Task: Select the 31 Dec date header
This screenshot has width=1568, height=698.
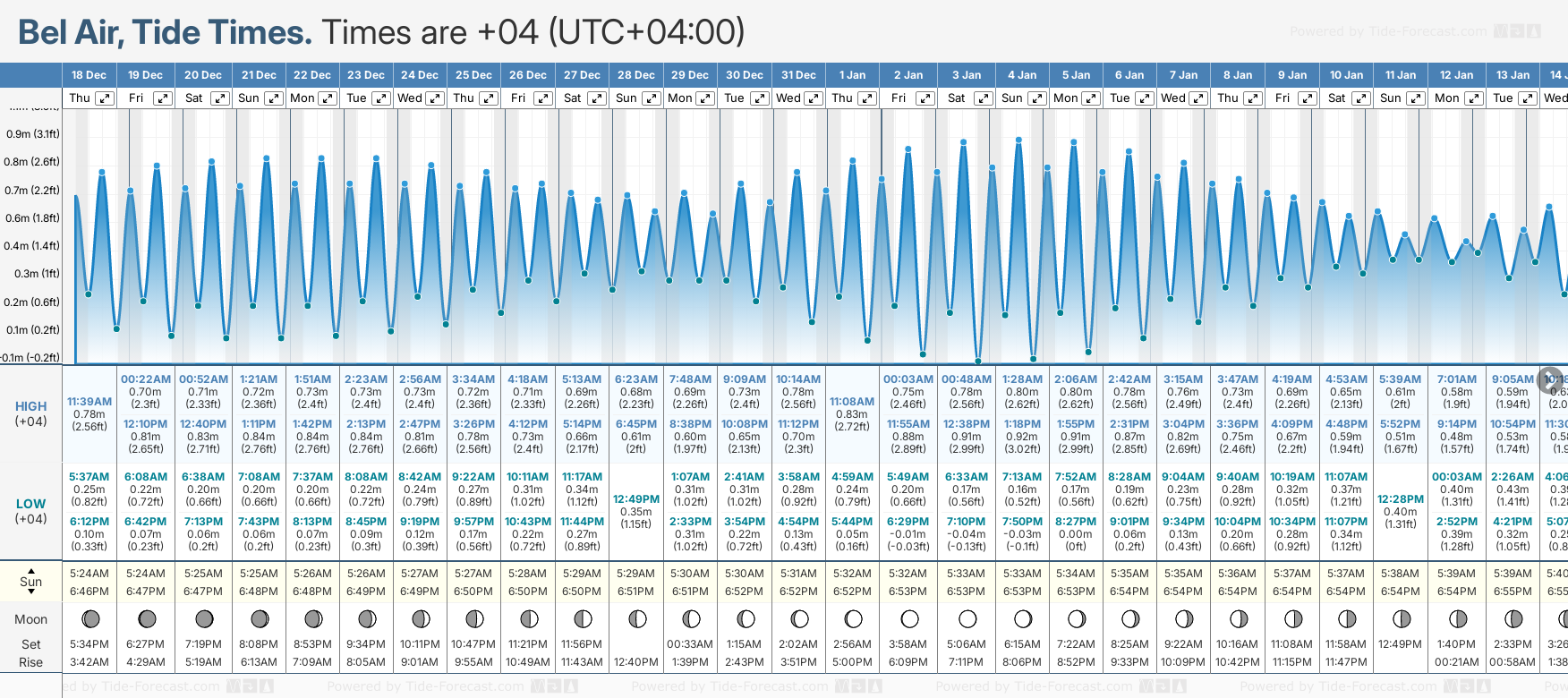Action: [x=798, y=75]
